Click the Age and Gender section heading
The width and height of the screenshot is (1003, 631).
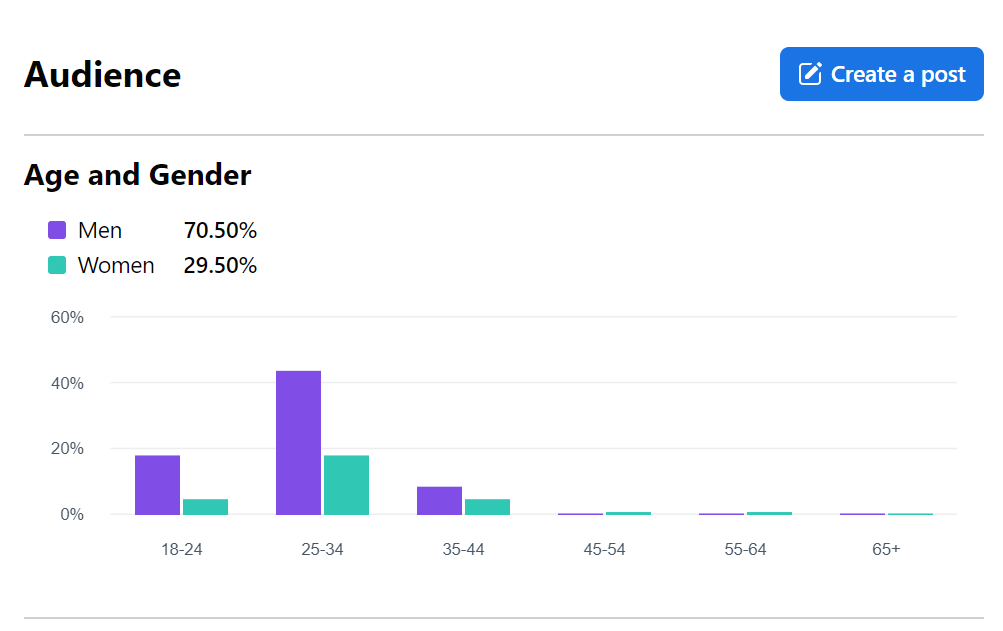[x=137, y=176]
